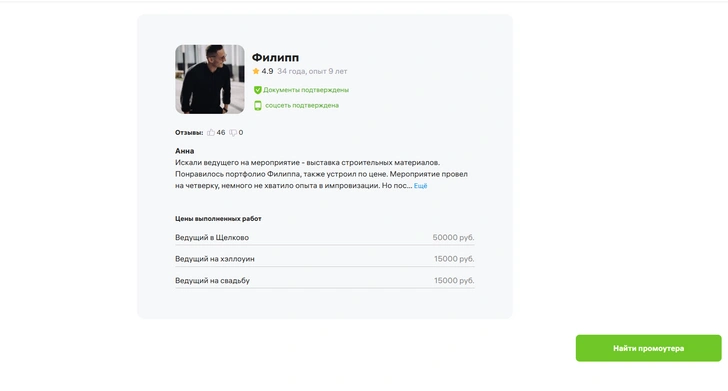The image size is (728, 391).
Task: Click the thumbs-up positive reviews icon
Action: coord(211,132)
